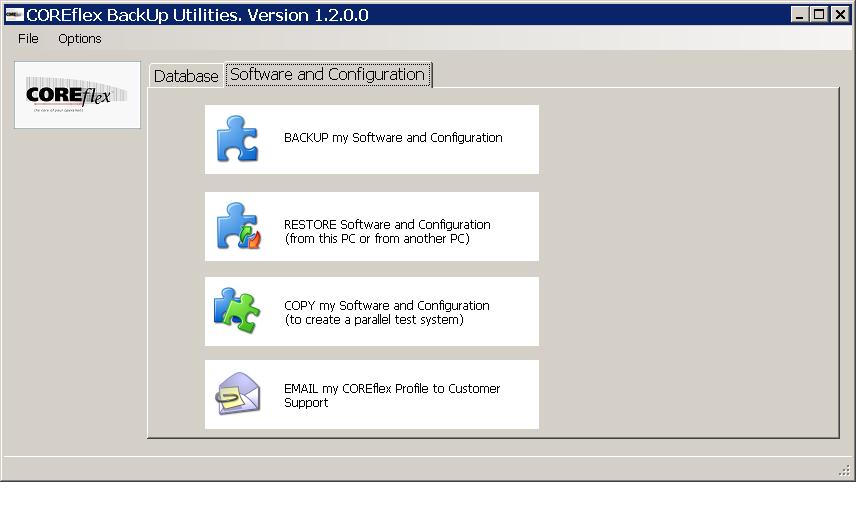Image resolution: width=856 pixels, height=525 pixels.
Task: Click the blue puzzle piece backup icon
Action: point(237,139)
